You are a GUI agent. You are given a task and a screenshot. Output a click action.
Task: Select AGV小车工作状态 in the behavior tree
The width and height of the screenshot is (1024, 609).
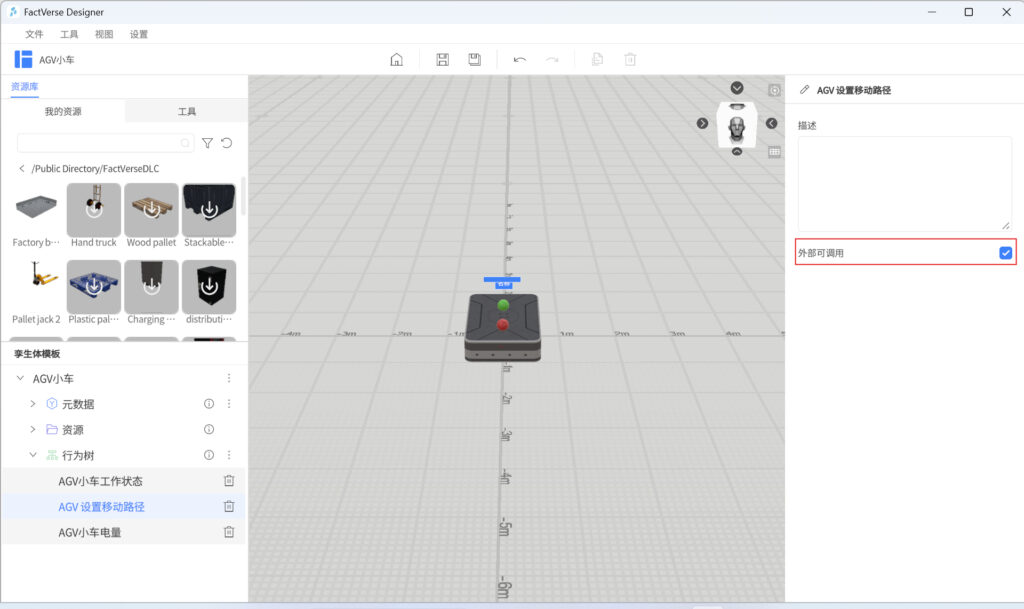[101, 481]
